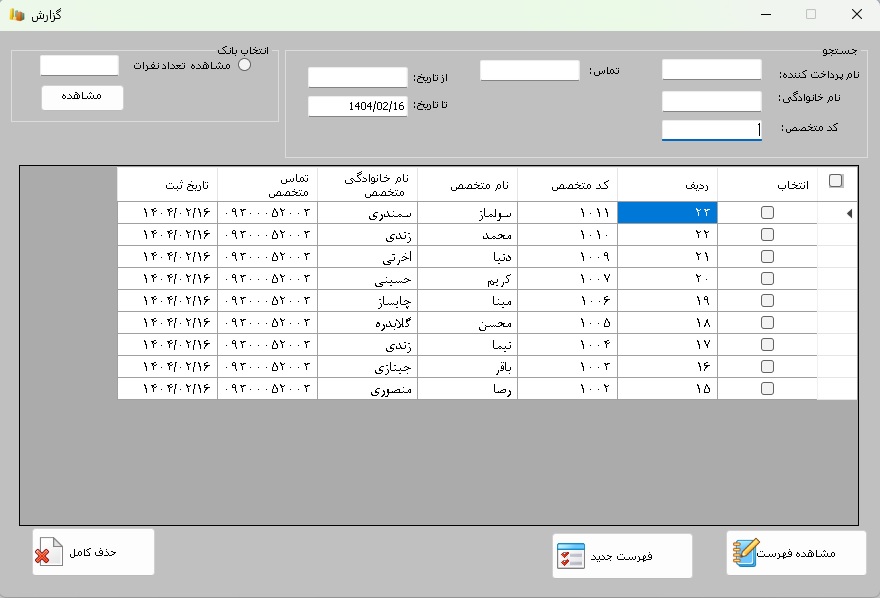Toggle the select-all checkbox in table header

836,181
